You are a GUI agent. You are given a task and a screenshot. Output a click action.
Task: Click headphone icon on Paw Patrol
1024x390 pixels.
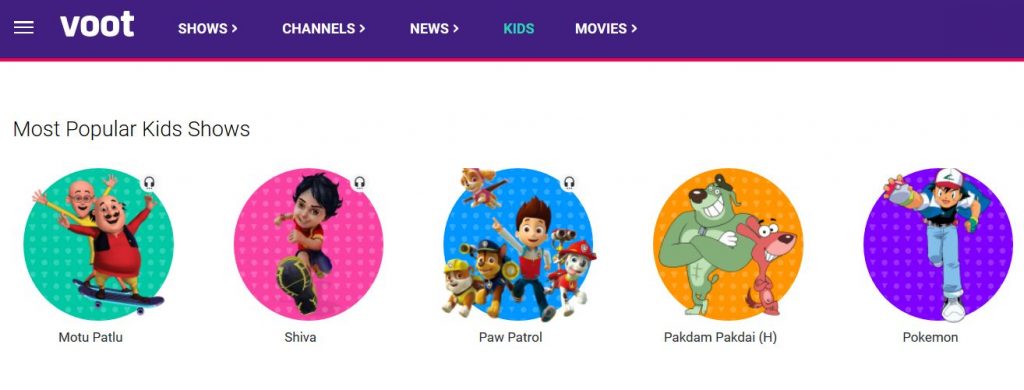[x=569, y=183]
